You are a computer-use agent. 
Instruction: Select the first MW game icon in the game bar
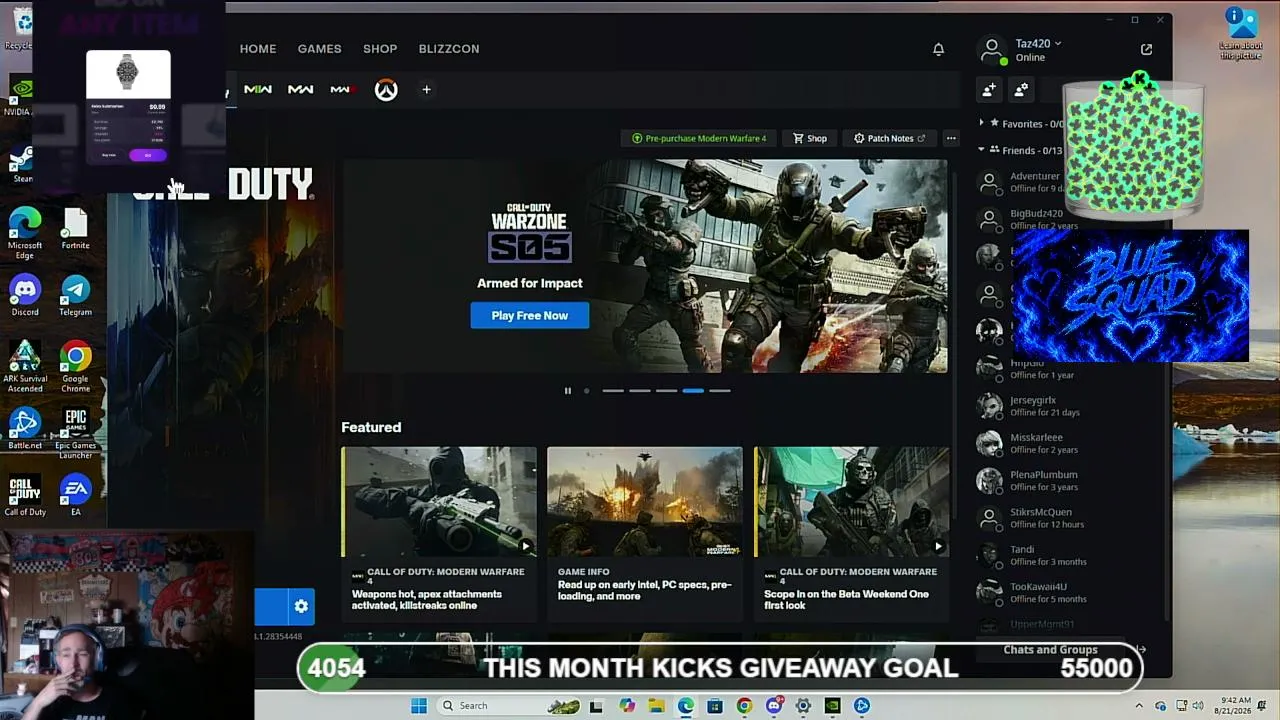pos(258,90)
